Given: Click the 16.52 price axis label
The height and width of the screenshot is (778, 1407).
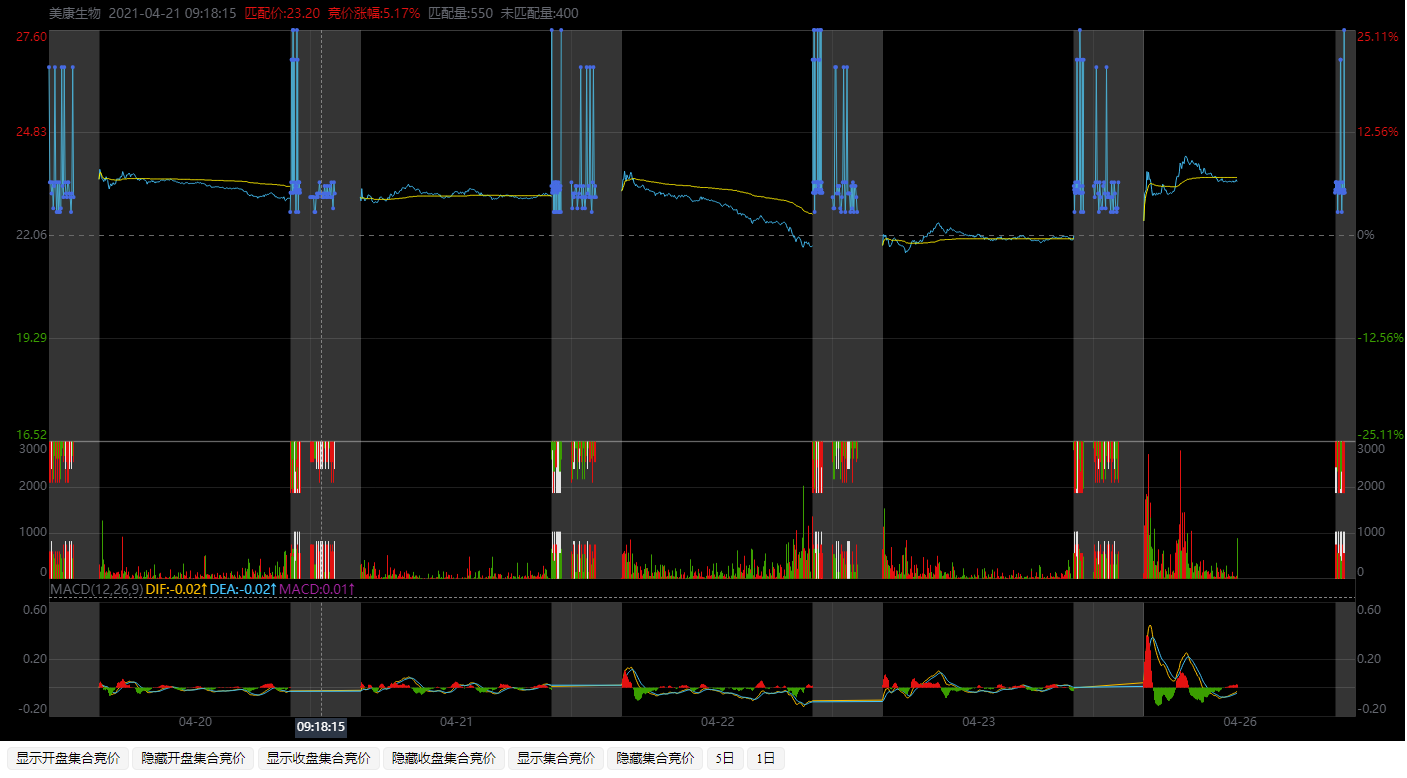Looking at the screenshot, I should click(x=31, y=435).
